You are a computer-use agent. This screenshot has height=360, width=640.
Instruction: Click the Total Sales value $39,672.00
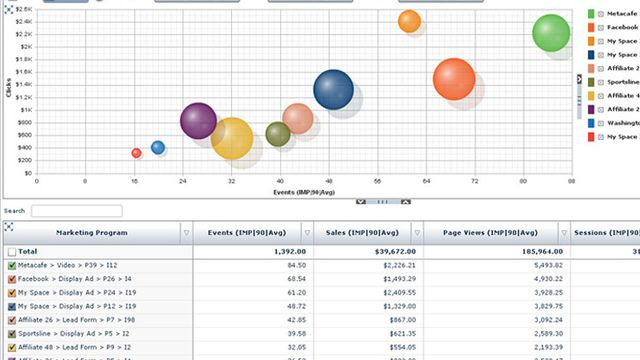pos(395,252)
